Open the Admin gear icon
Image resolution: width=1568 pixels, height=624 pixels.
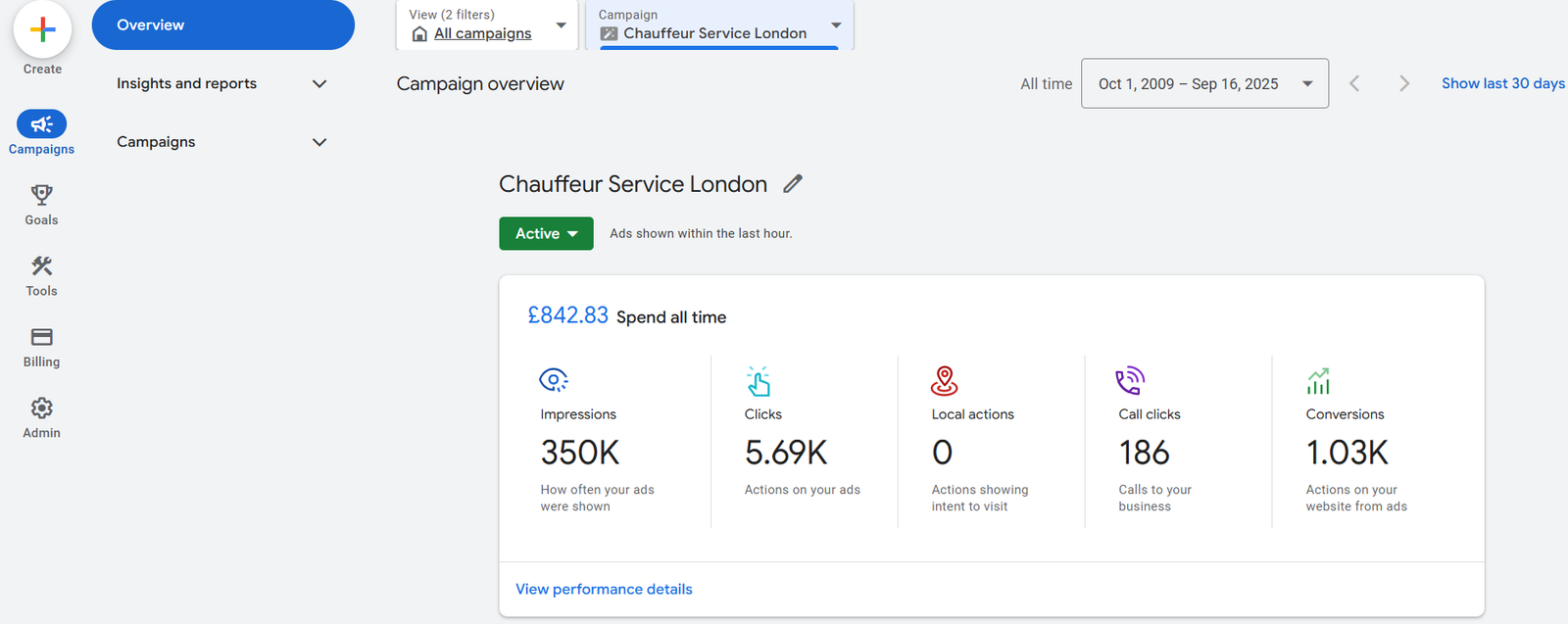pyautogui.click(x=41, y=408)
